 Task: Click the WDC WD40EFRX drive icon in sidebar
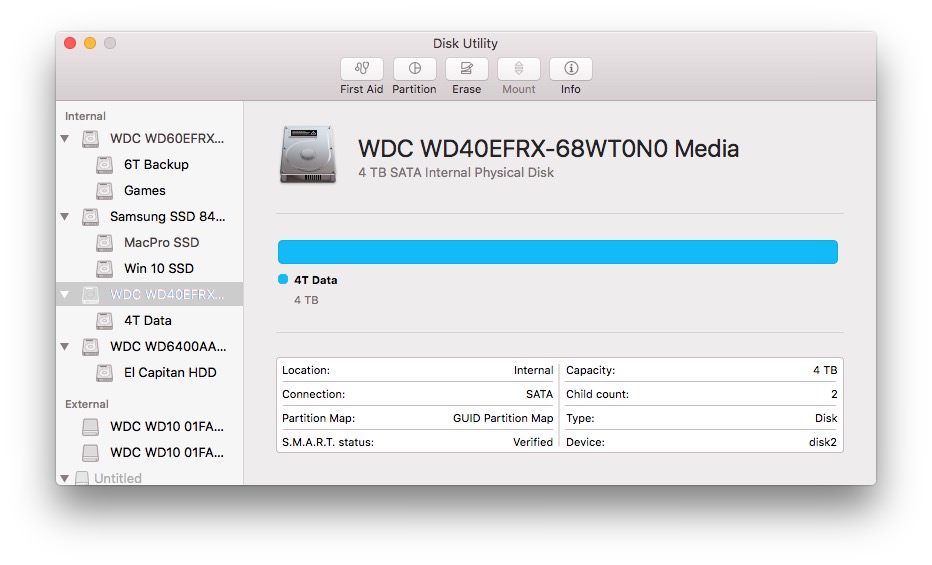90,295
